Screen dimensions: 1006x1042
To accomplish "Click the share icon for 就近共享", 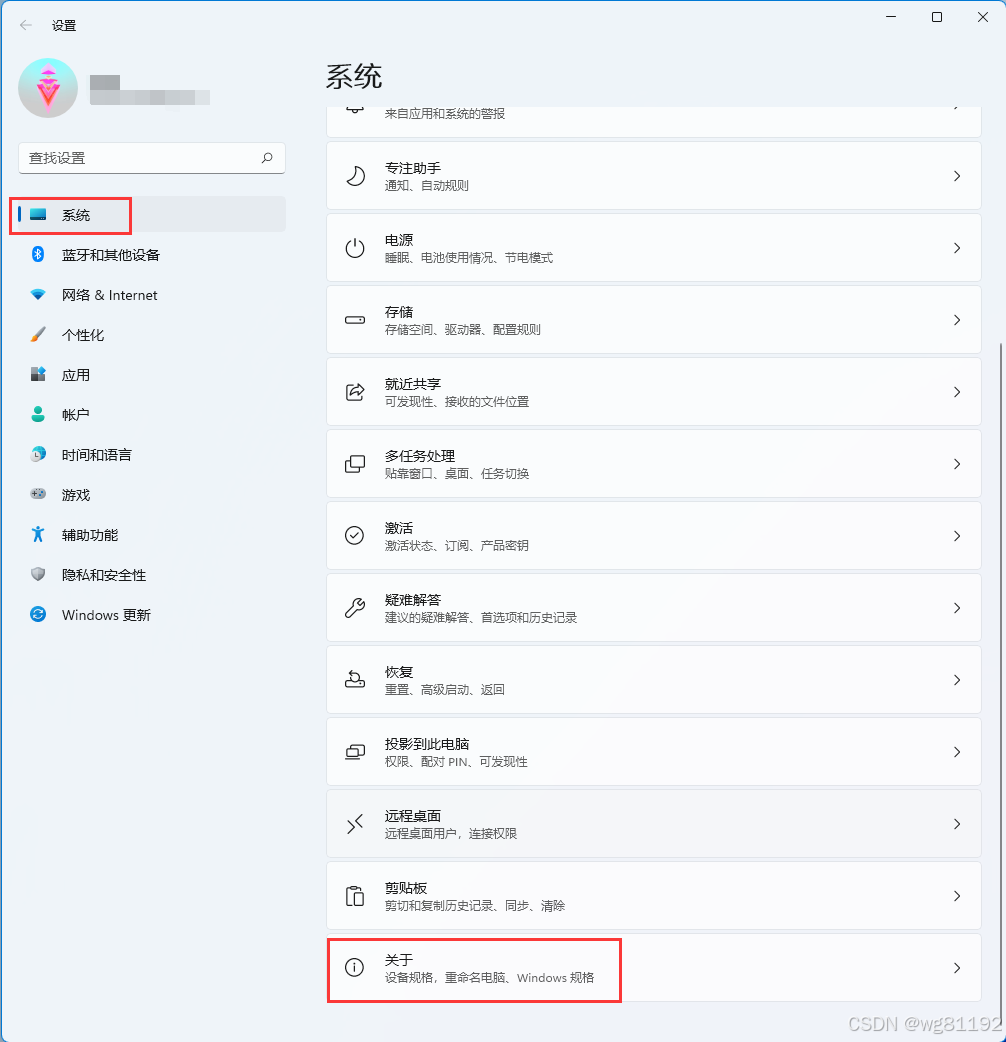I will click(355, 392).
